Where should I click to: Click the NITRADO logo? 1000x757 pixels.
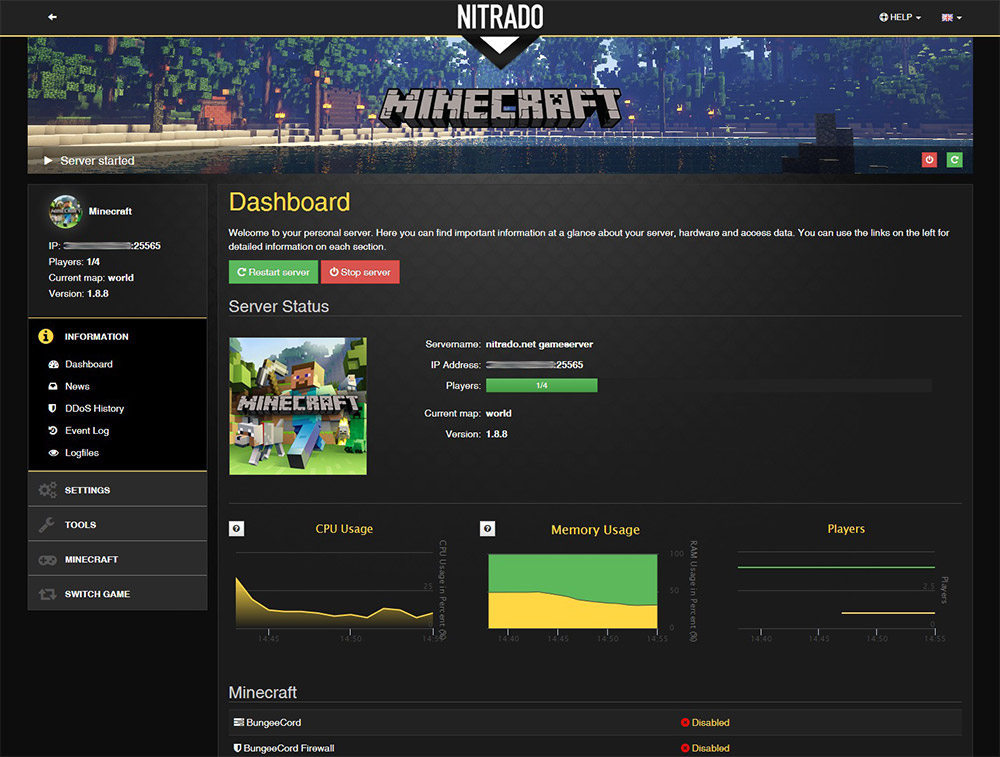pos(500,17)
